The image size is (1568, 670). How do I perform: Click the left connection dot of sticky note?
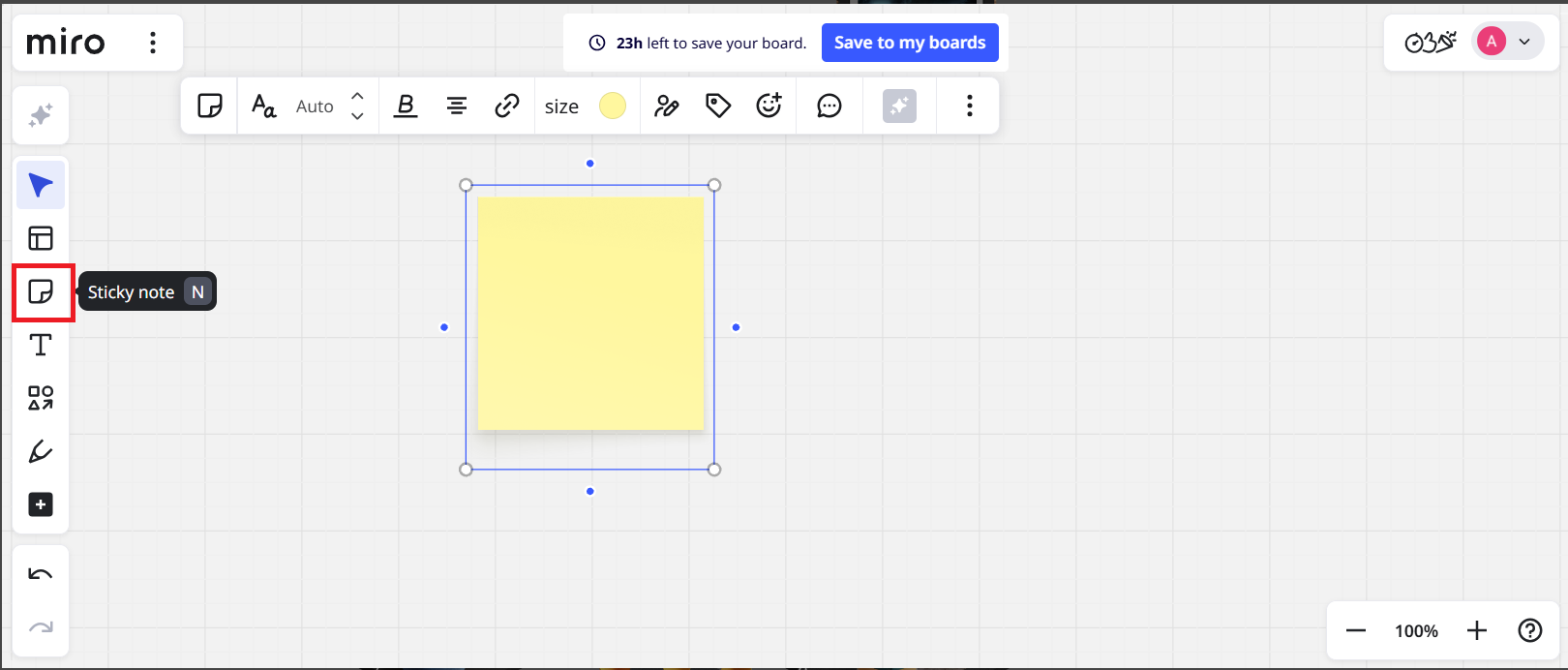pos(444,327)
